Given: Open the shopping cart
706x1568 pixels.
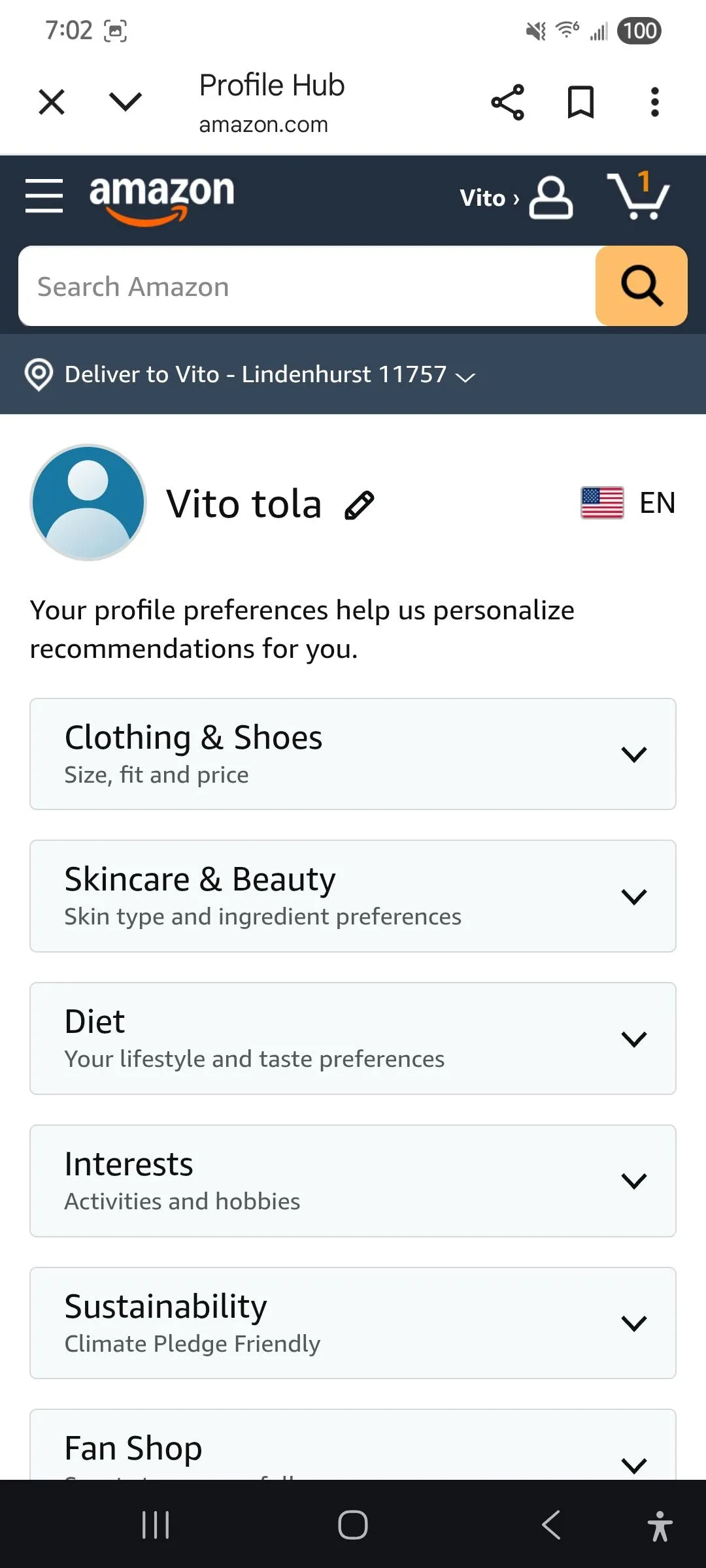Looking at the screenshot, I should tap(639, 196).
